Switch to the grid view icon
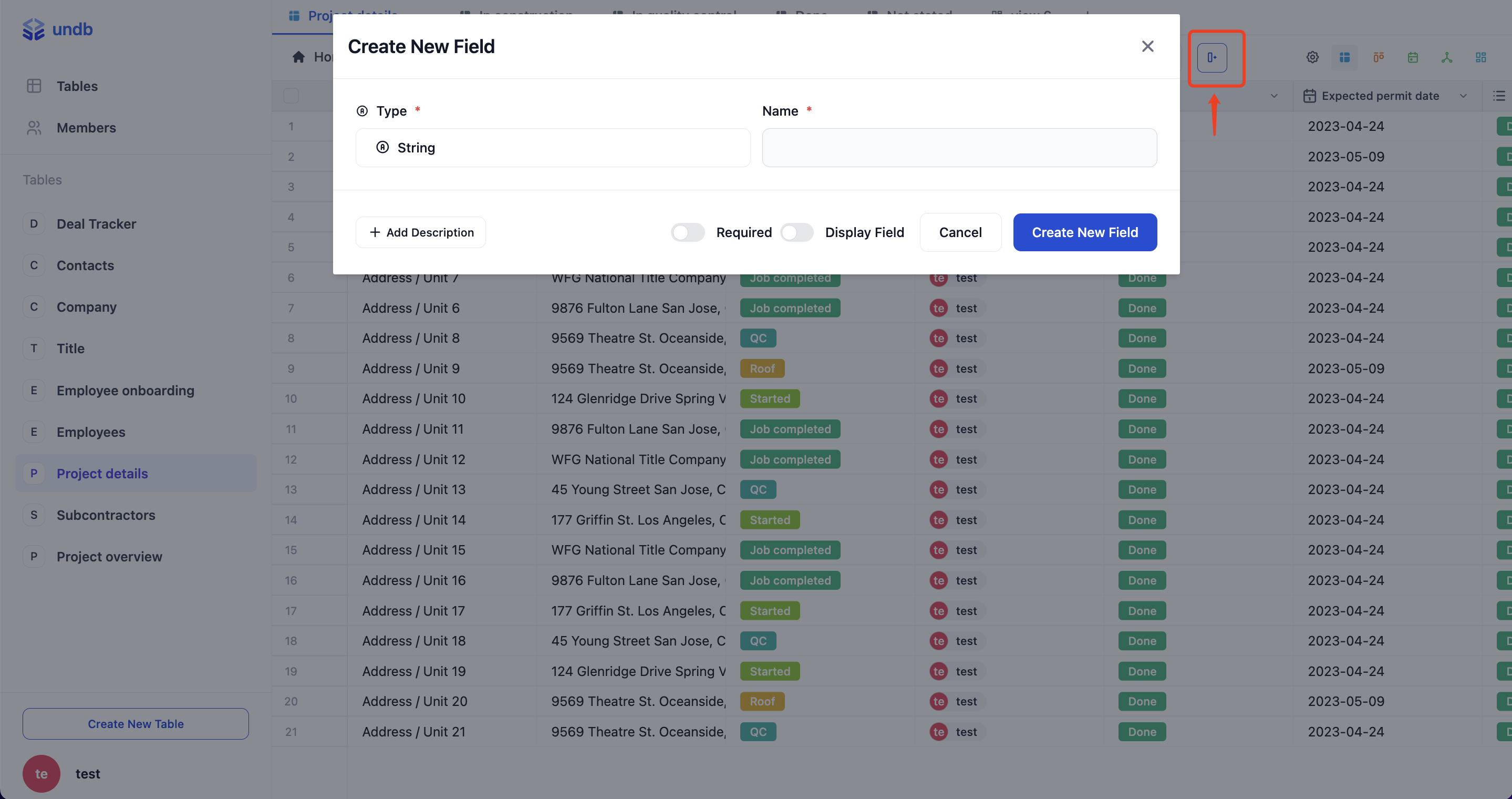 1345,57
